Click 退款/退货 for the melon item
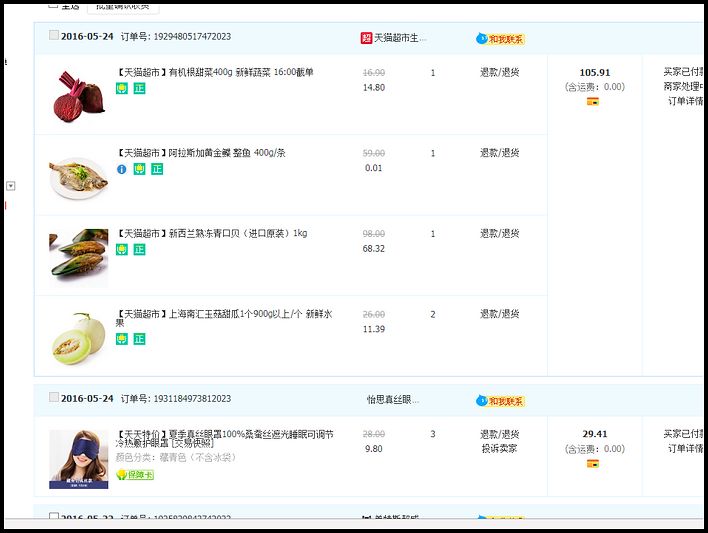This screenshot has width=708, height=533. (x=499, y=313)
